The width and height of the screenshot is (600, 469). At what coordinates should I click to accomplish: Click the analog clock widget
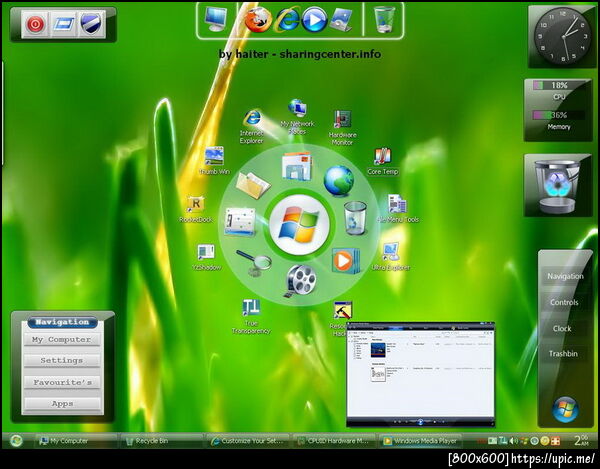pos(562,36)
